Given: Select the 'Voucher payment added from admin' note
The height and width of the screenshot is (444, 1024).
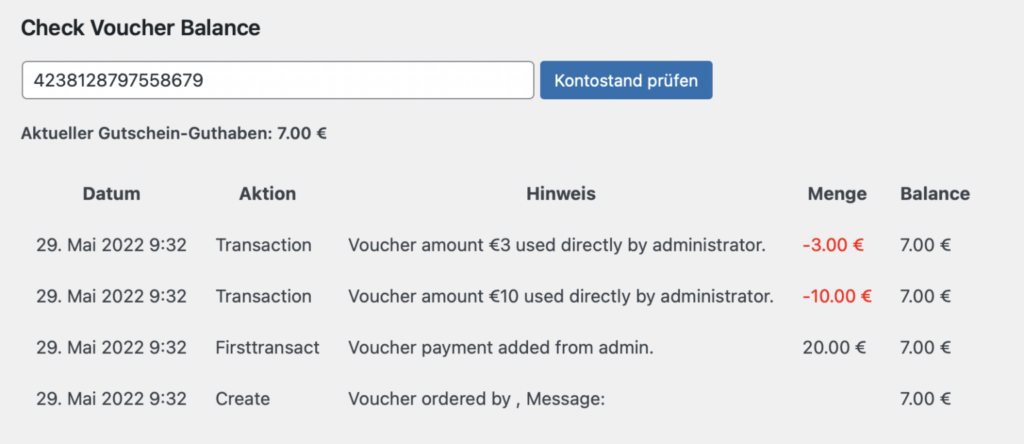Looking at the screenshot, I should 500,347.
